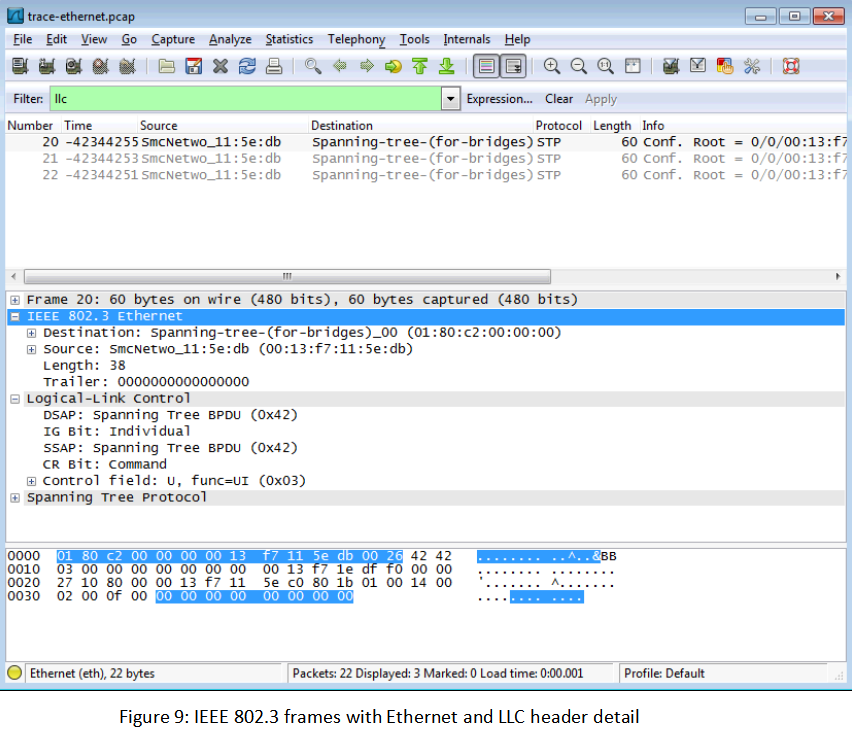
Task: Click the scrollbar right arrow
Action: click(x=837, y=276)
